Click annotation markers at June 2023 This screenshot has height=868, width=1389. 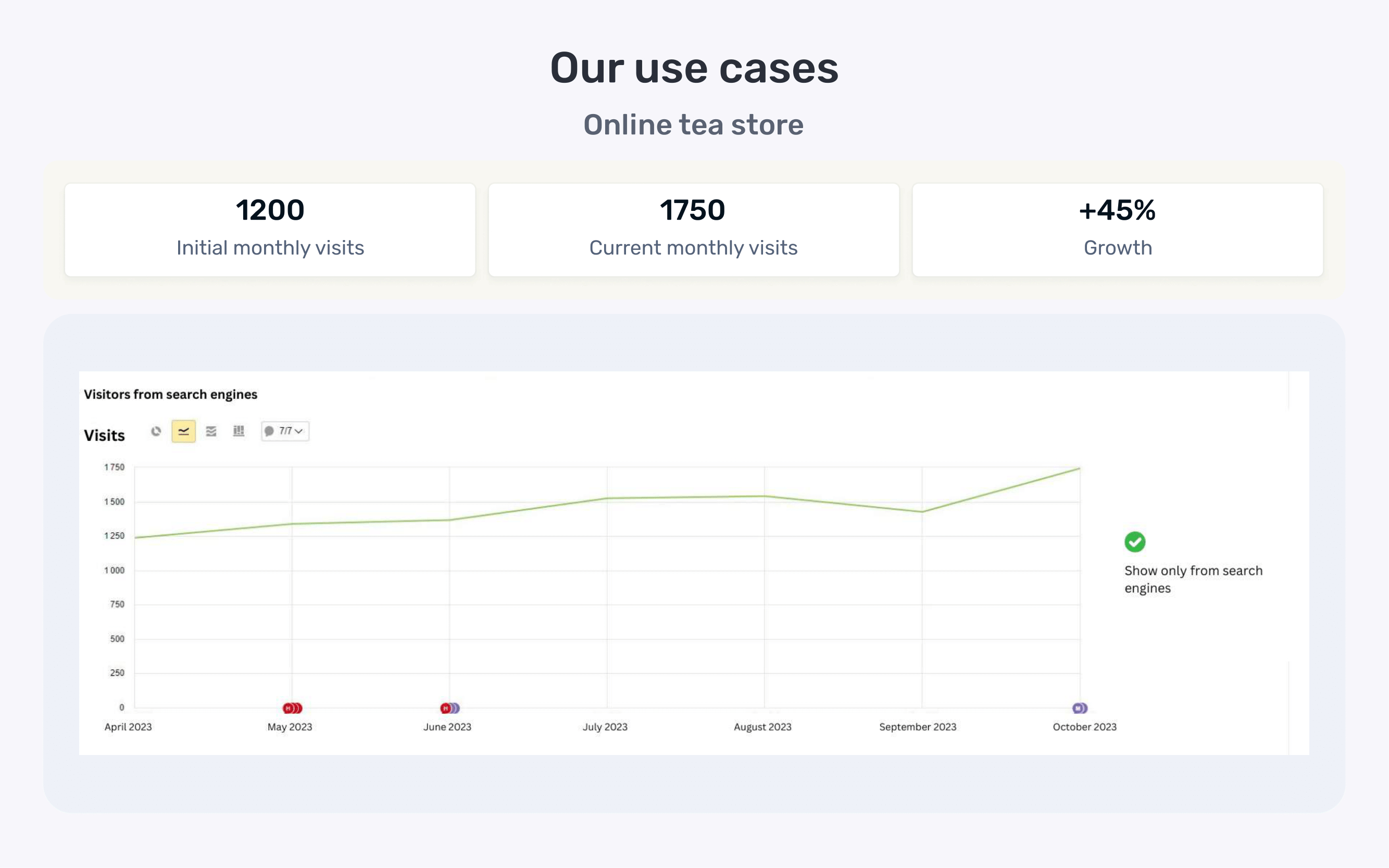pyautogui.click(x=449, y=708)
